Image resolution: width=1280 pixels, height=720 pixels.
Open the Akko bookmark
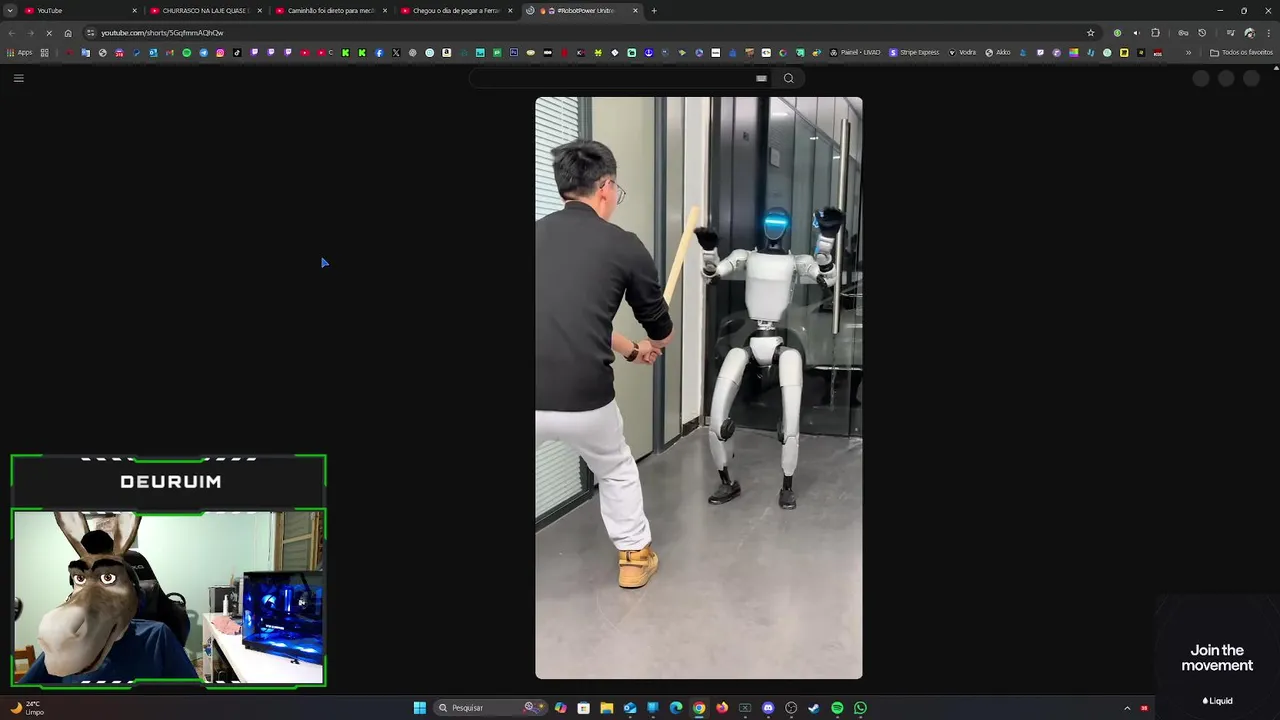998,52
